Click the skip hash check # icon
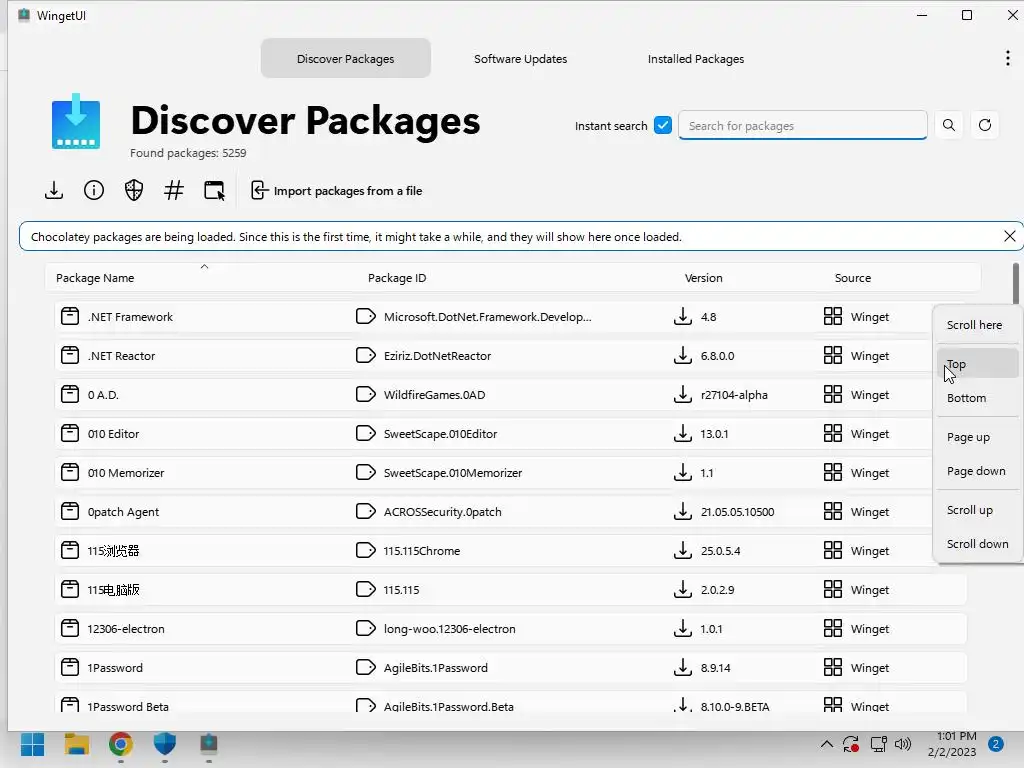Viewport: 1024px width, 768px height. point(174,191)
